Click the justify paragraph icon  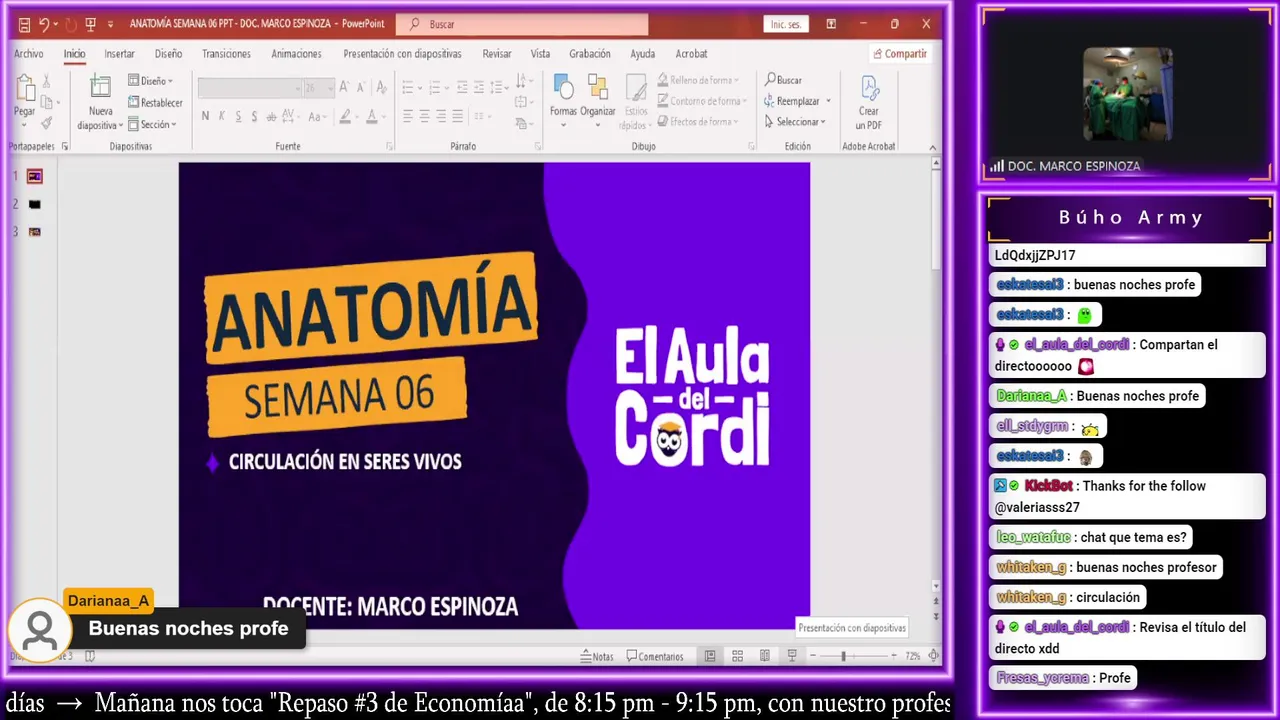point(457,116)
